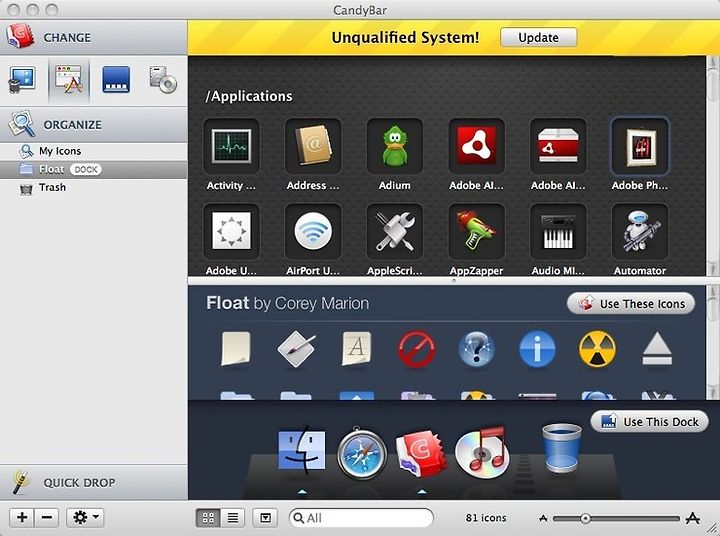Select the yellow radioactive burn icon
The height and width of the screenshot is (536, 720).
point(597,349)
